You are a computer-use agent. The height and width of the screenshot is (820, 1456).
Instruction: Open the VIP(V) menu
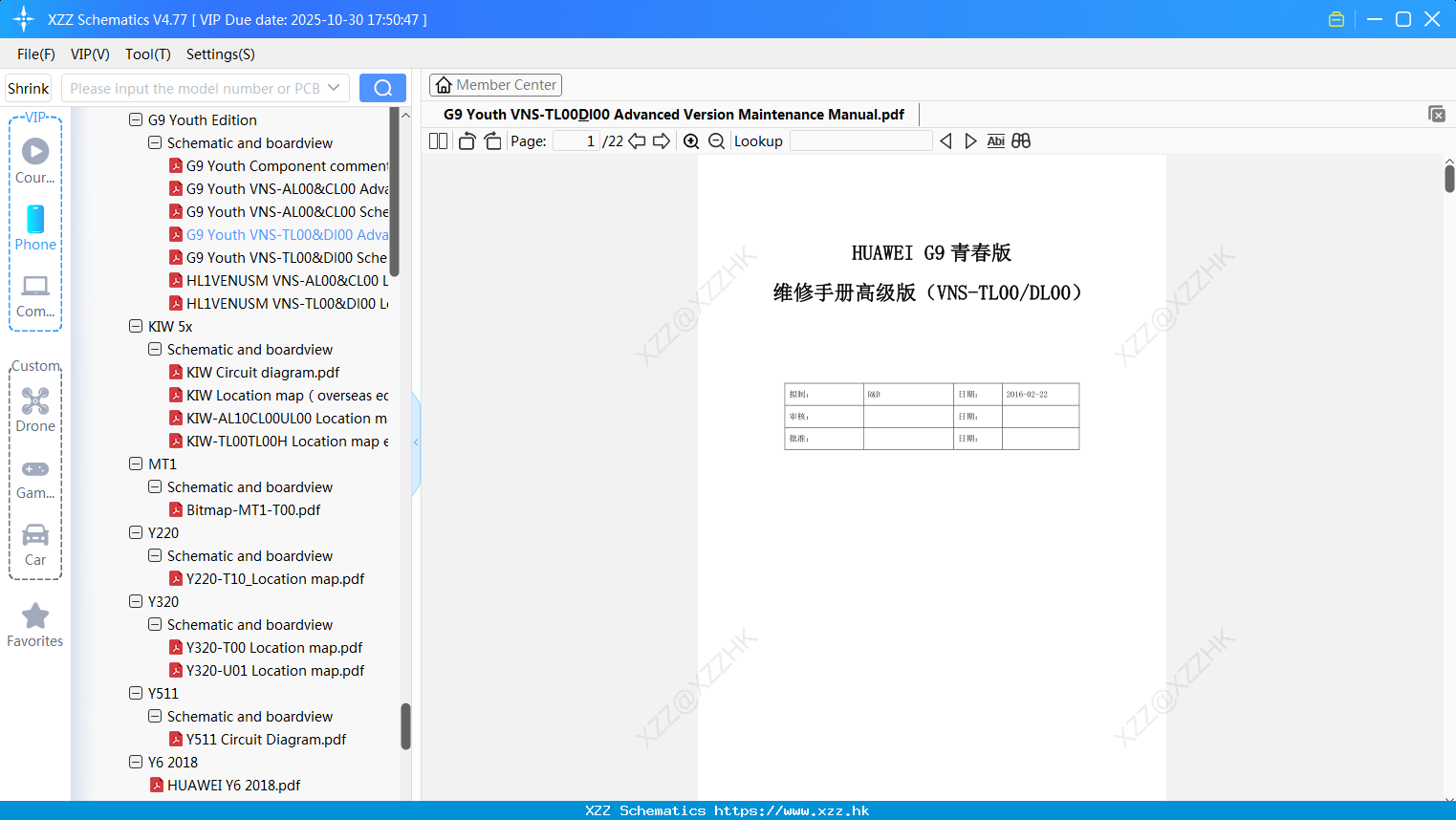tap(90, 54)
